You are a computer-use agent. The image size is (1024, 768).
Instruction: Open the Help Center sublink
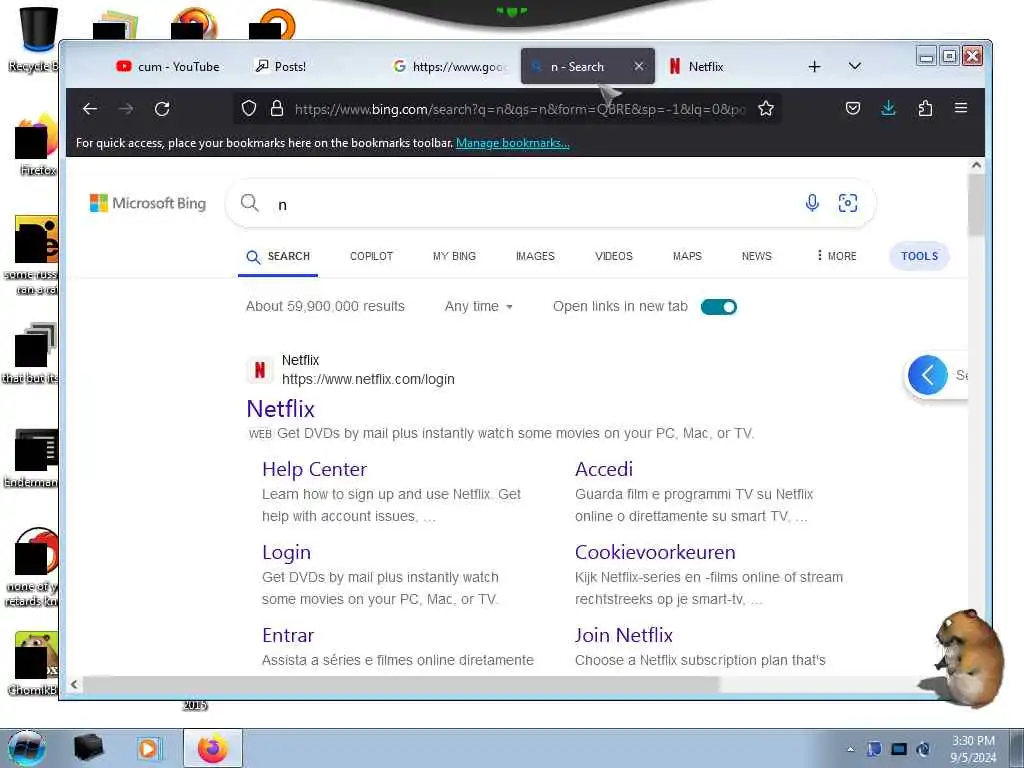click(314, 469)
